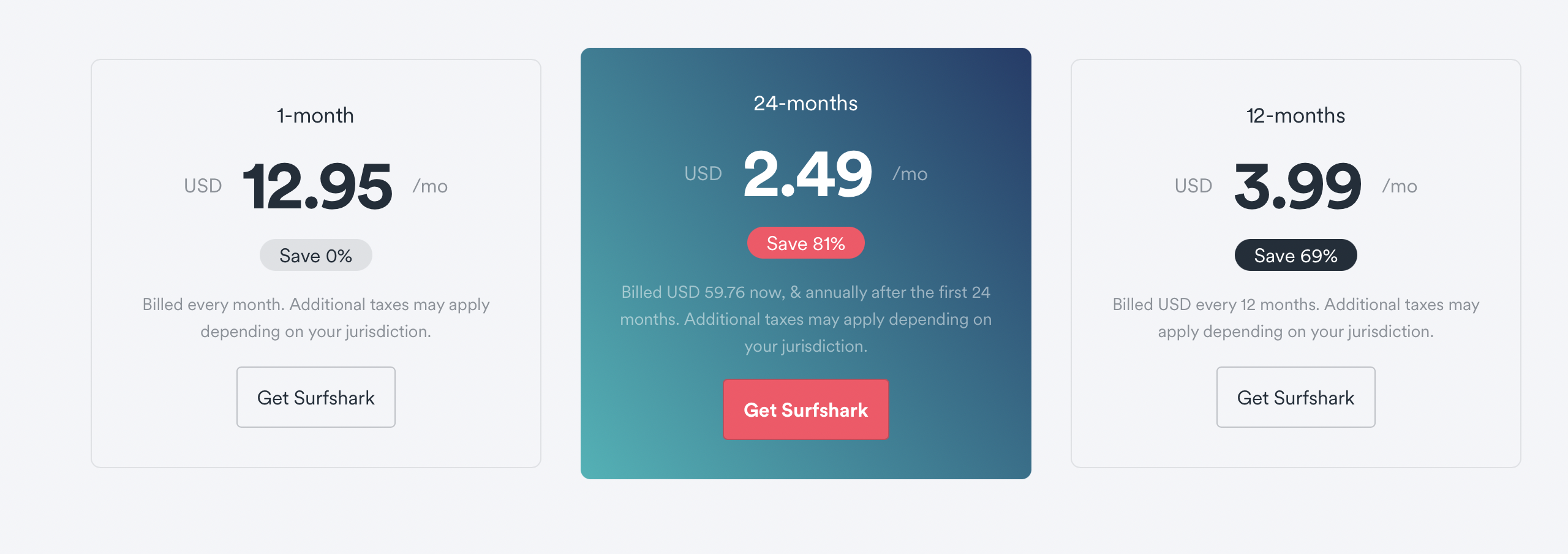
Task: Click the 12.95 price figure
Action: 317,186
